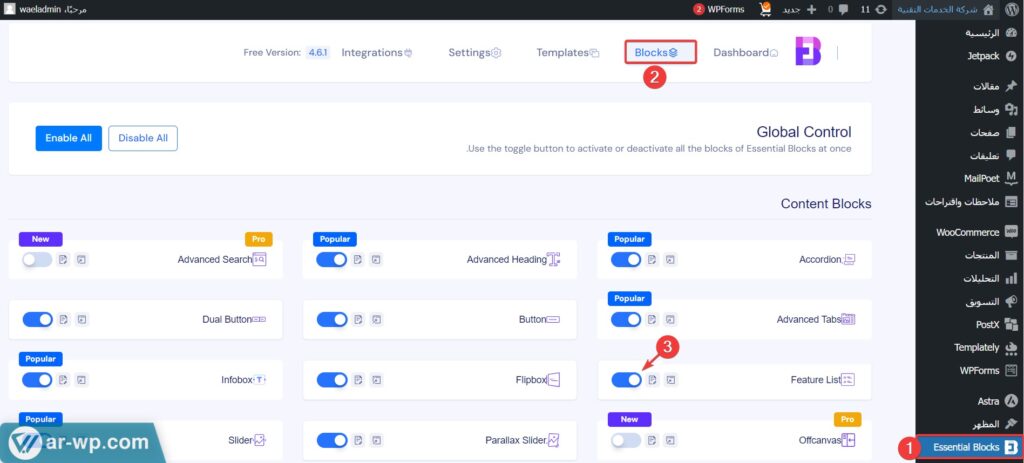Open documentation icon next to Feature List toggle
Screen dimensions: 1024x463
652,380
